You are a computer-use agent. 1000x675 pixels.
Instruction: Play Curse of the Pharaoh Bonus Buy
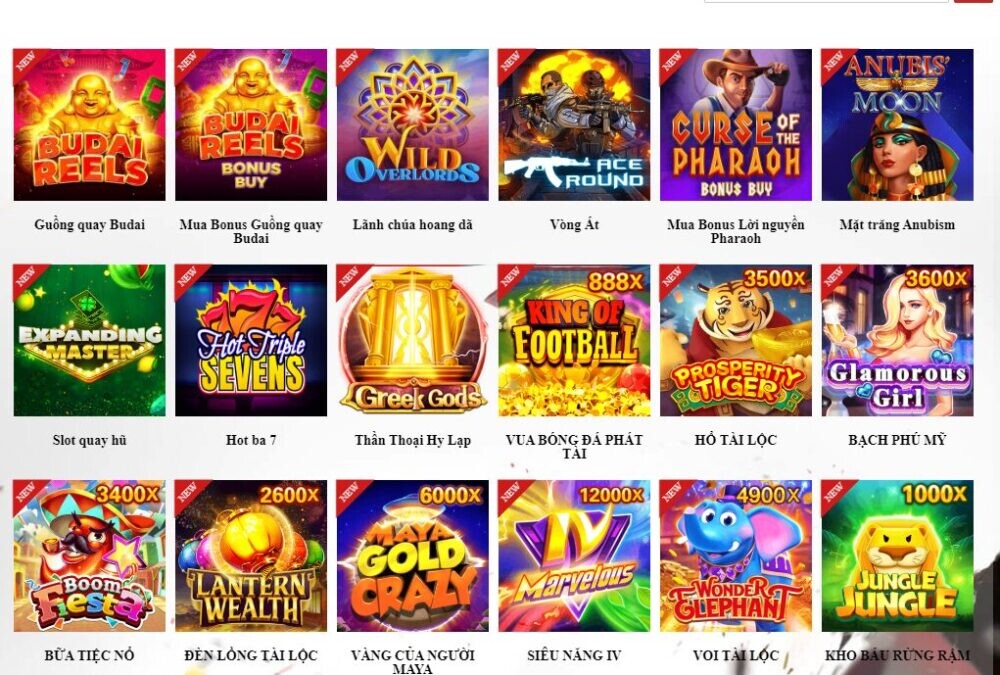(x=735, y=123)
